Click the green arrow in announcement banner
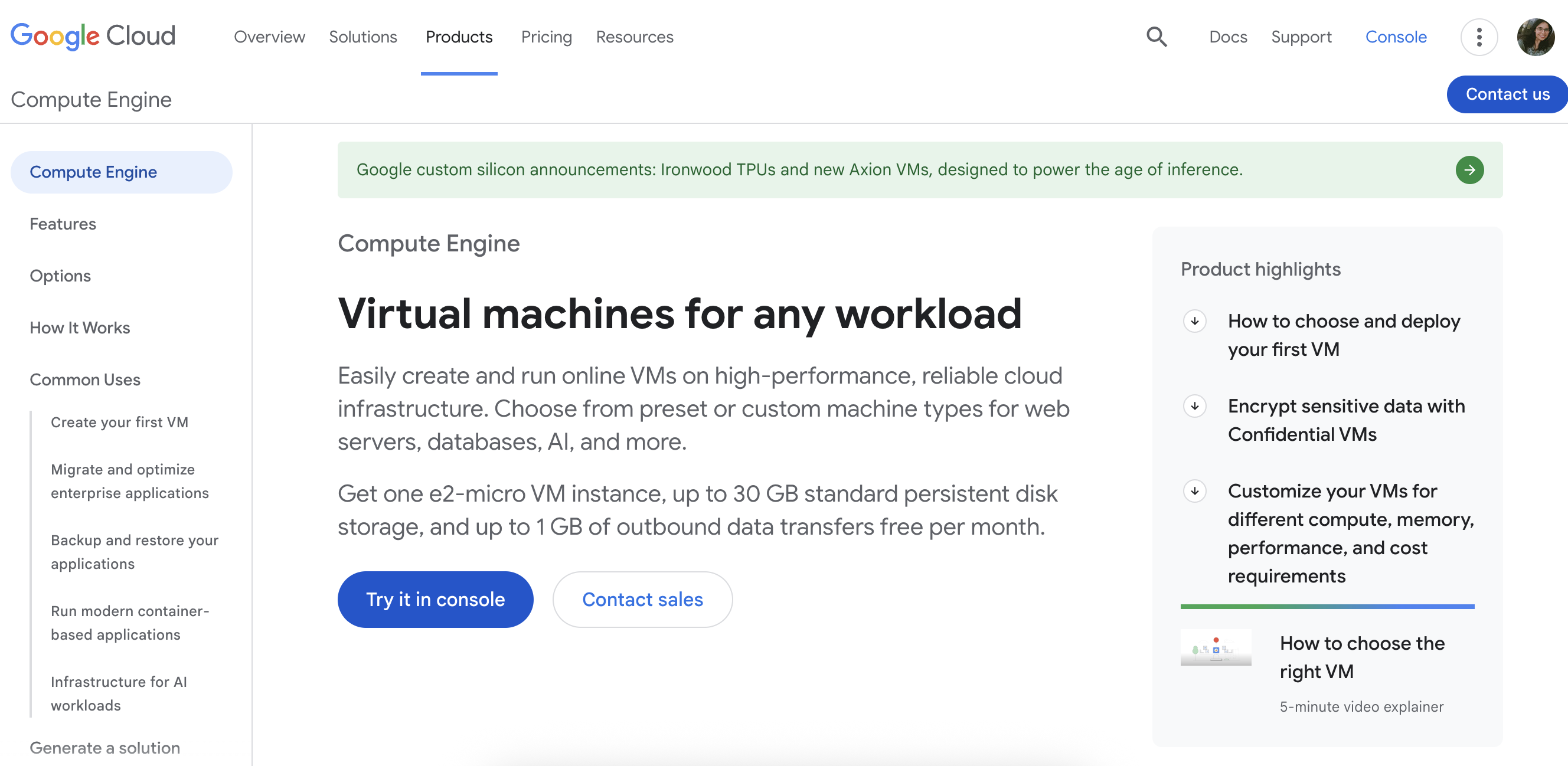This screenshot has width=1568, height=766. pyautogui.click(x=1469, y=170)
